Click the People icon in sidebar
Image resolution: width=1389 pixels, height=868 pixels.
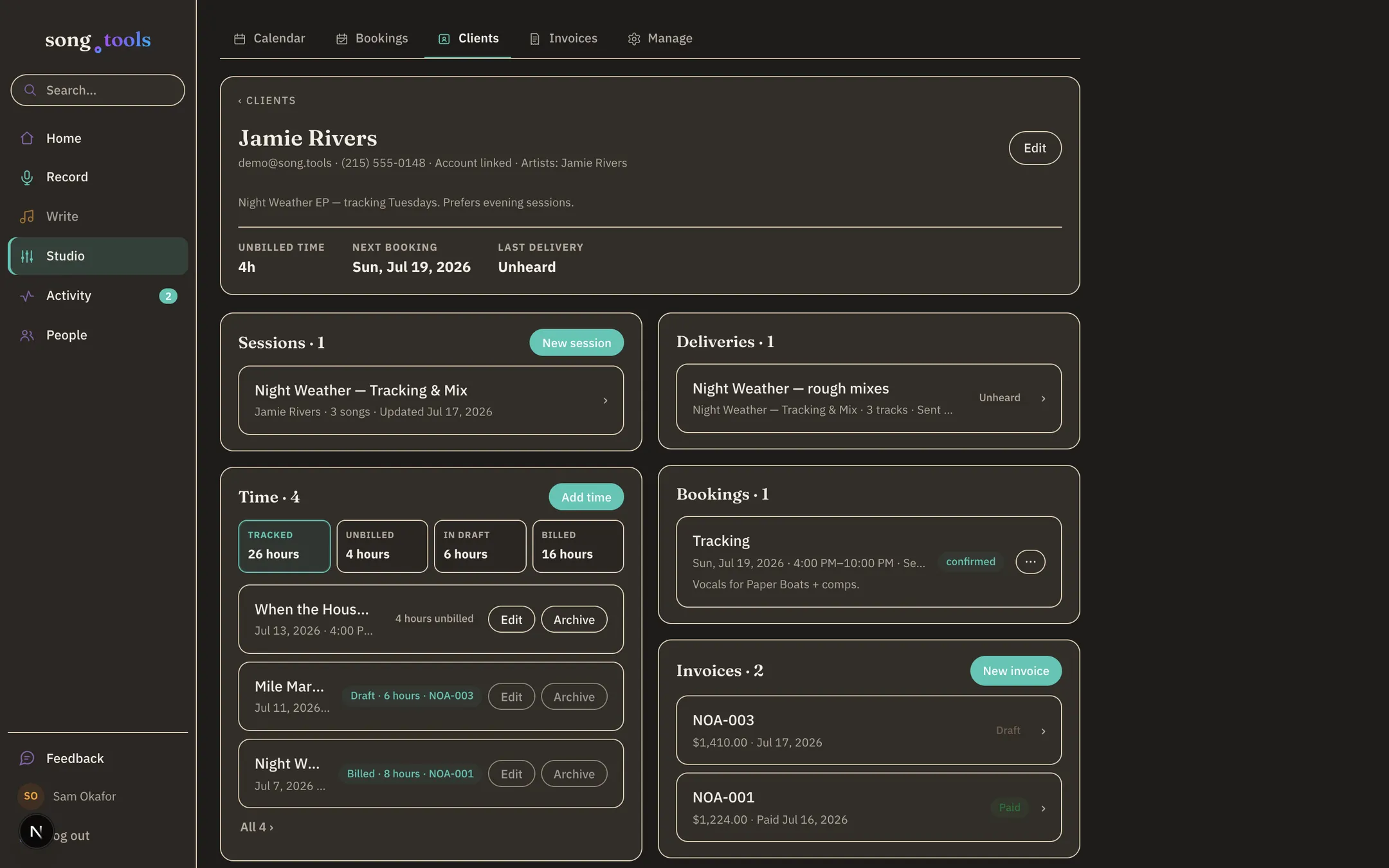pyautogui.click(x=27, y=335)
